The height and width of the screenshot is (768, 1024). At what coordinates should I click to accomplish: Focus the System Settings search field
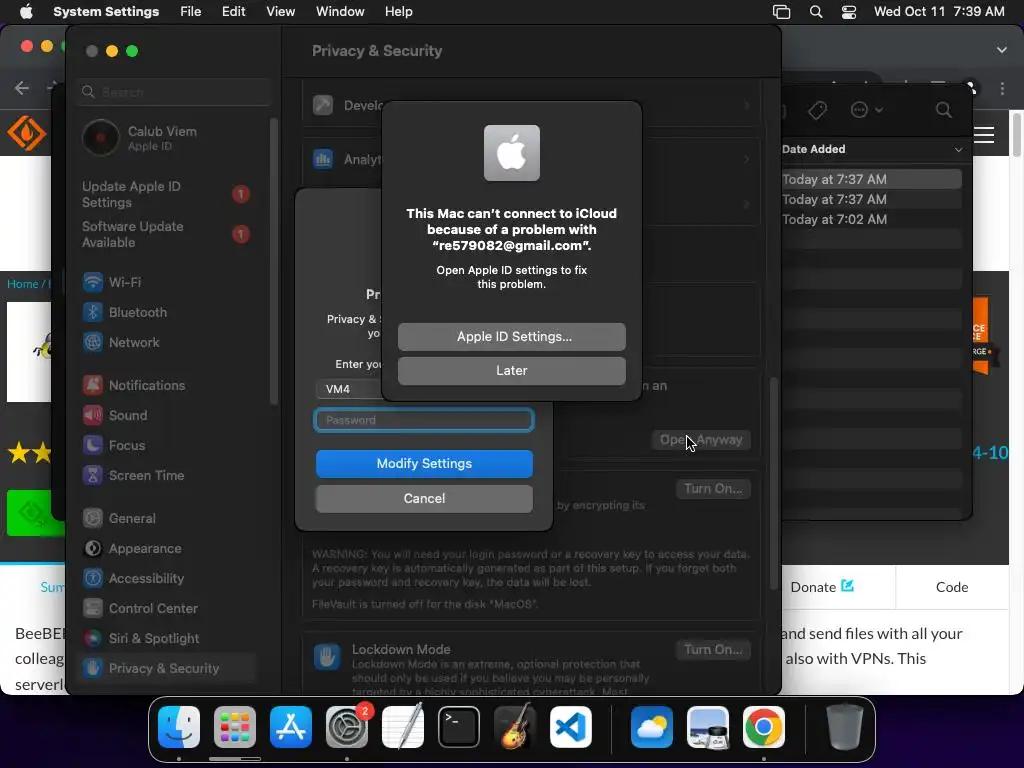174,92
